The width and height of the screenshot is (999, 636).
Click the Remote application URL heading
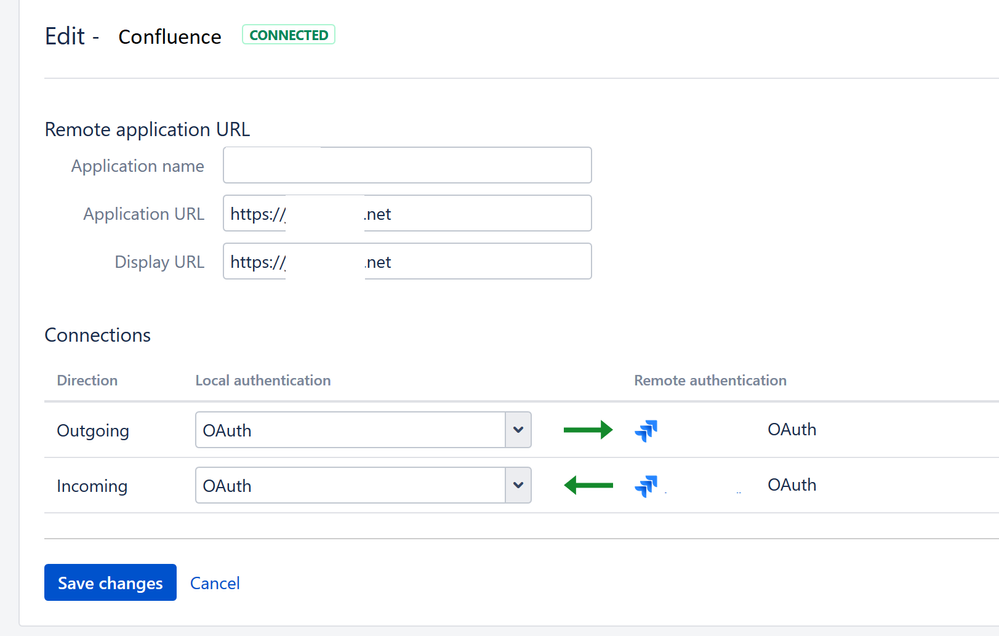pyautogui.click(x=147, y=129)
